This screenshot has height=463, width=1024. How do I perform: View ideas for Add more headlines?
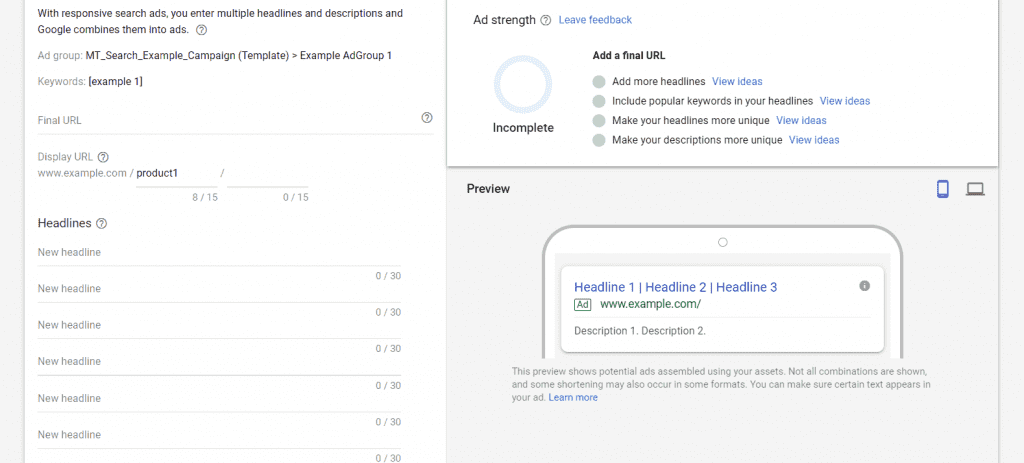click(737, 82)
